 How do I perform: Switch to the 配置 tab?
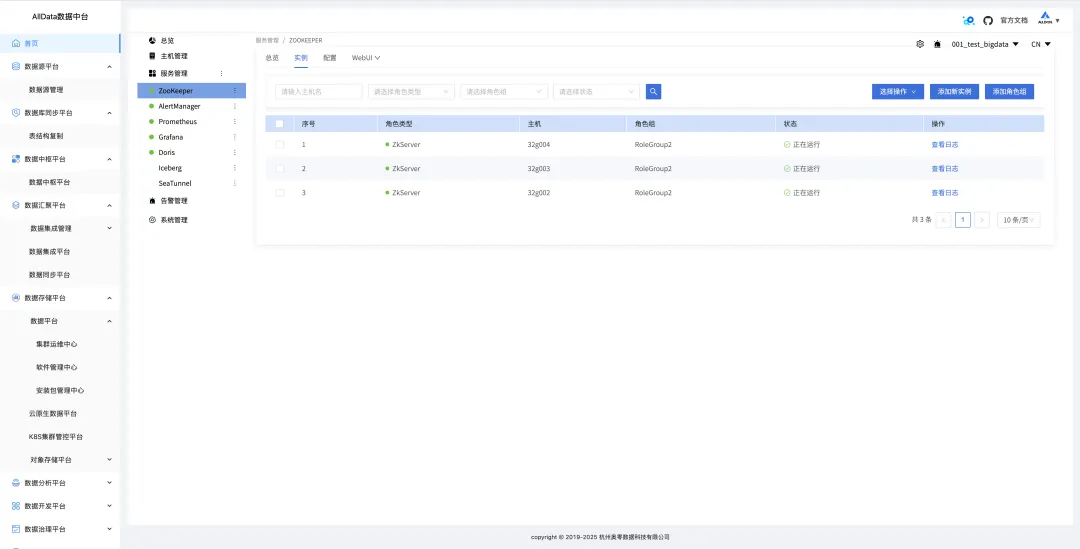(x=330, y=58)
